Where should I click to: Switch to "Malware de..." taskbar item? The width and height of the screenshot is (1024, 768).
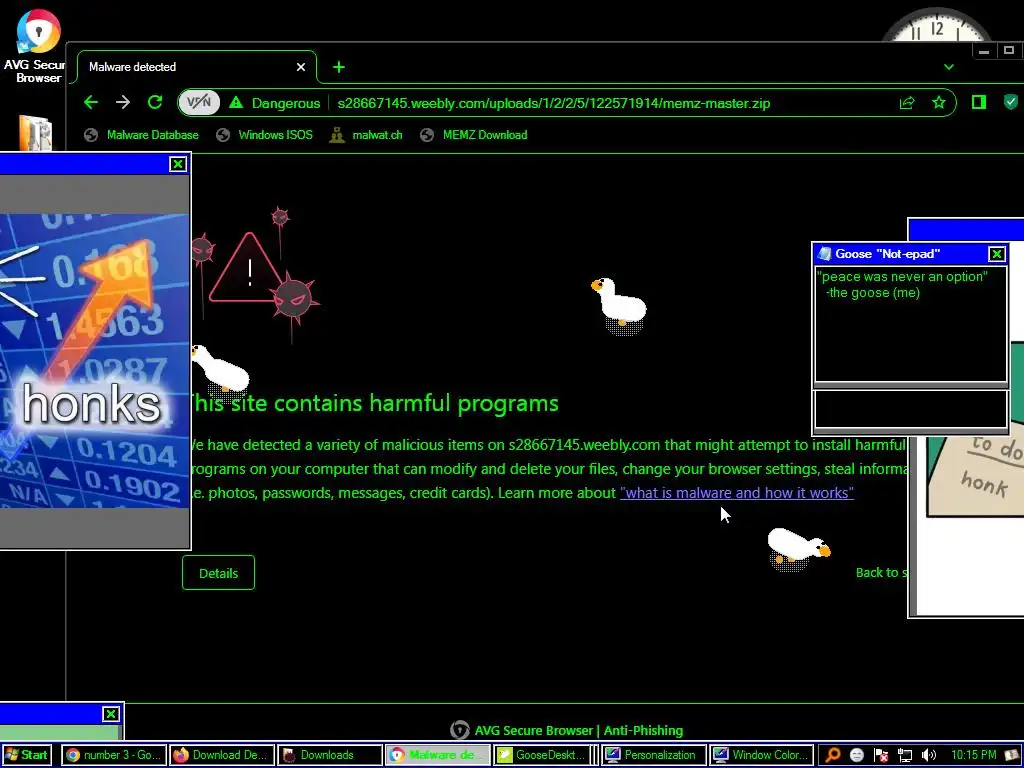coord(438,755)
